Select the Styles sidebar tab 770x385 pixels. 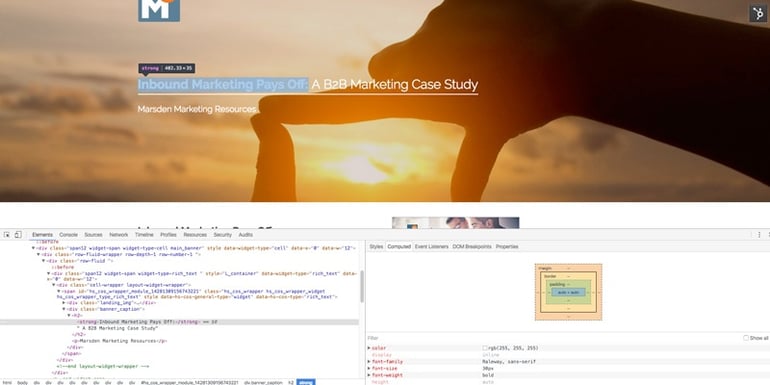(x=376, y=247)
